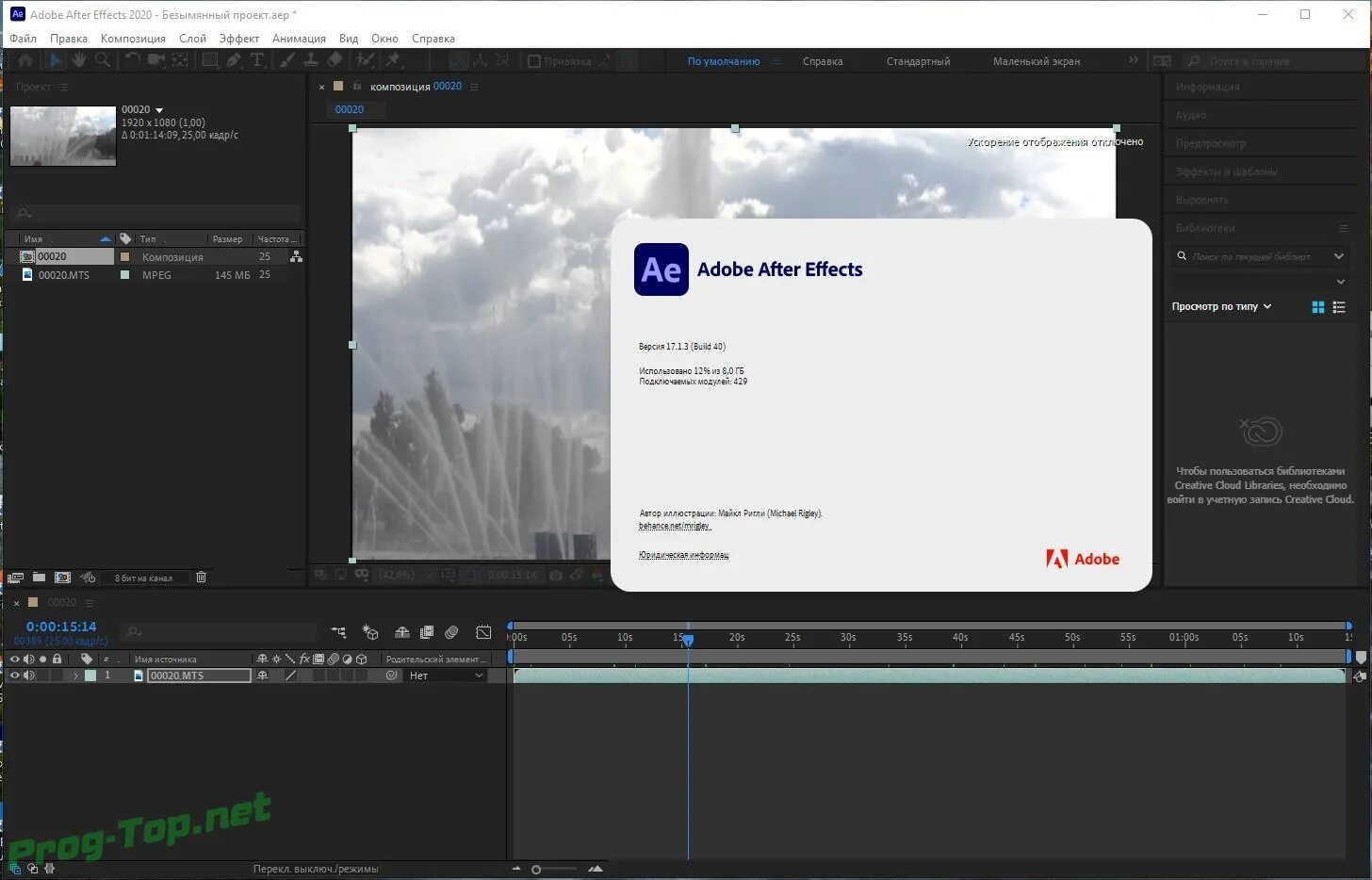
Task: Open timeline 00020 panel menu
Action: tap(90, 602)
